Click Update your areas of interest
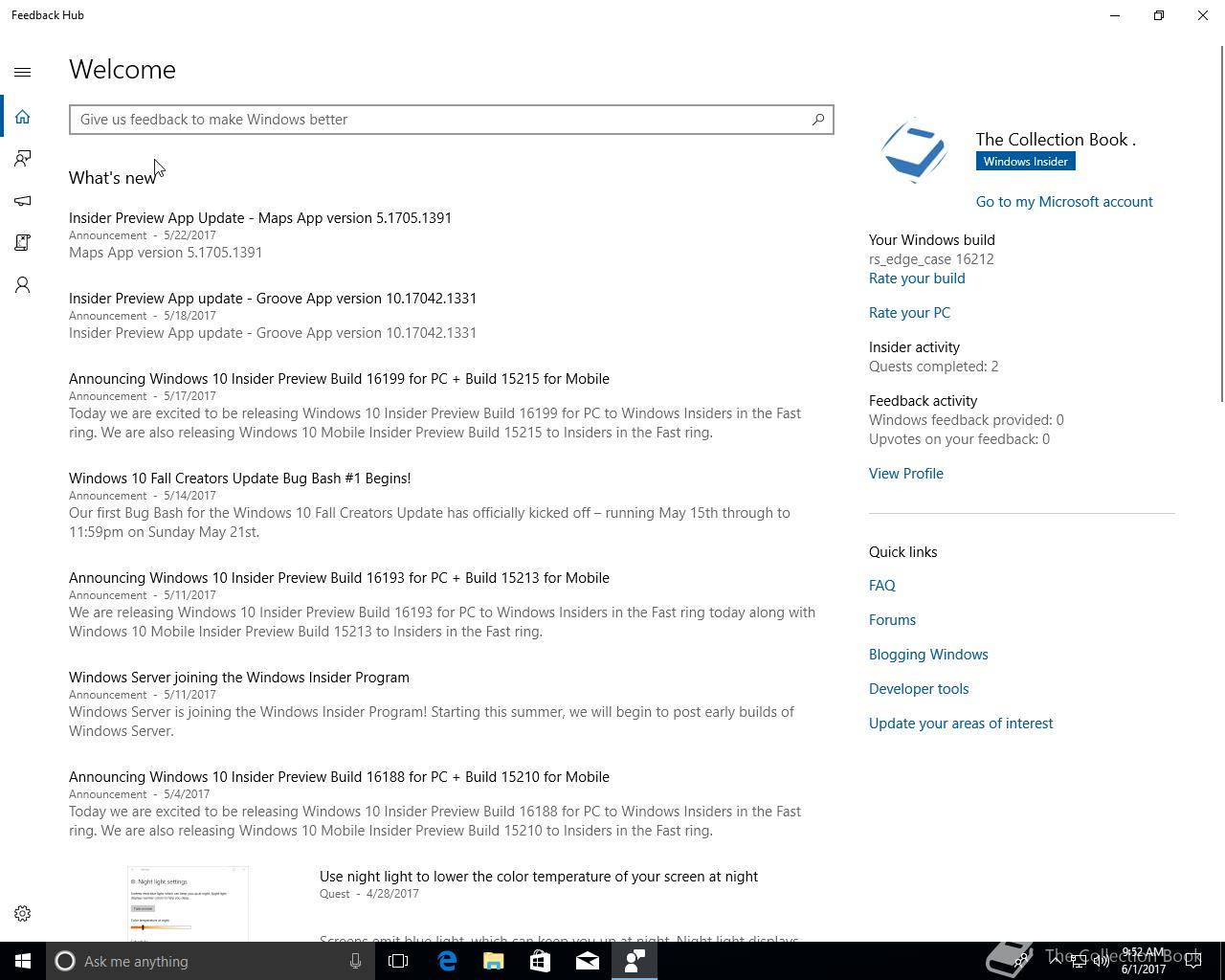This screenshot has width=1225, height=980. point(961,724)
